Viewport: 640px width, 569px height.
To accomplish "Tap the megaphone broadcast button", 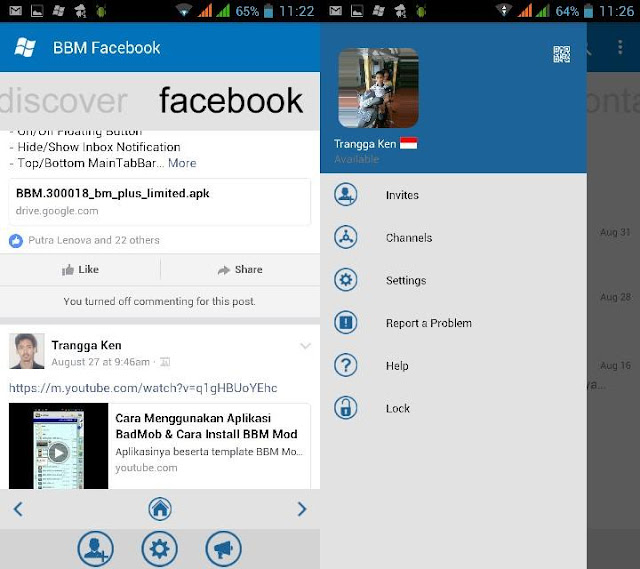I will tap(224, 549).
